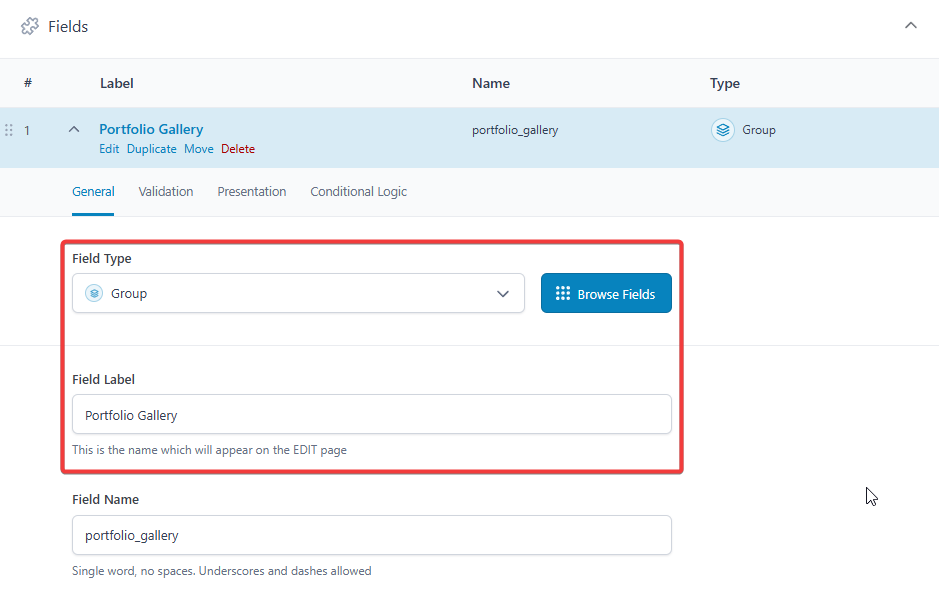Click the Group layers icon in the Type column
This screenshot has height=595, width=939.
click(722, 130)
